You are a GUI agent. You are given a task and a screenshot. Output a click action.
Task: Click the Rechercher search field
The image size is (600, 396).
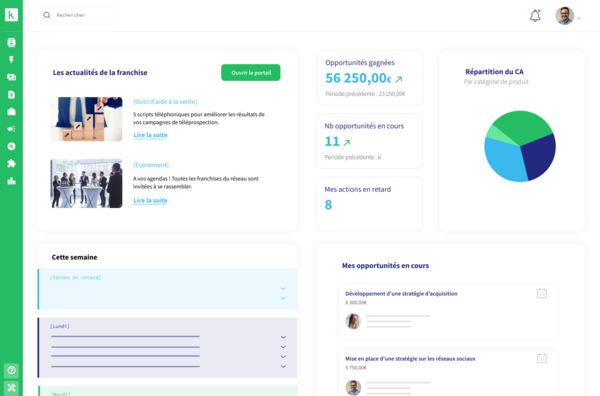pyautogui.click(x=78, y=15)
